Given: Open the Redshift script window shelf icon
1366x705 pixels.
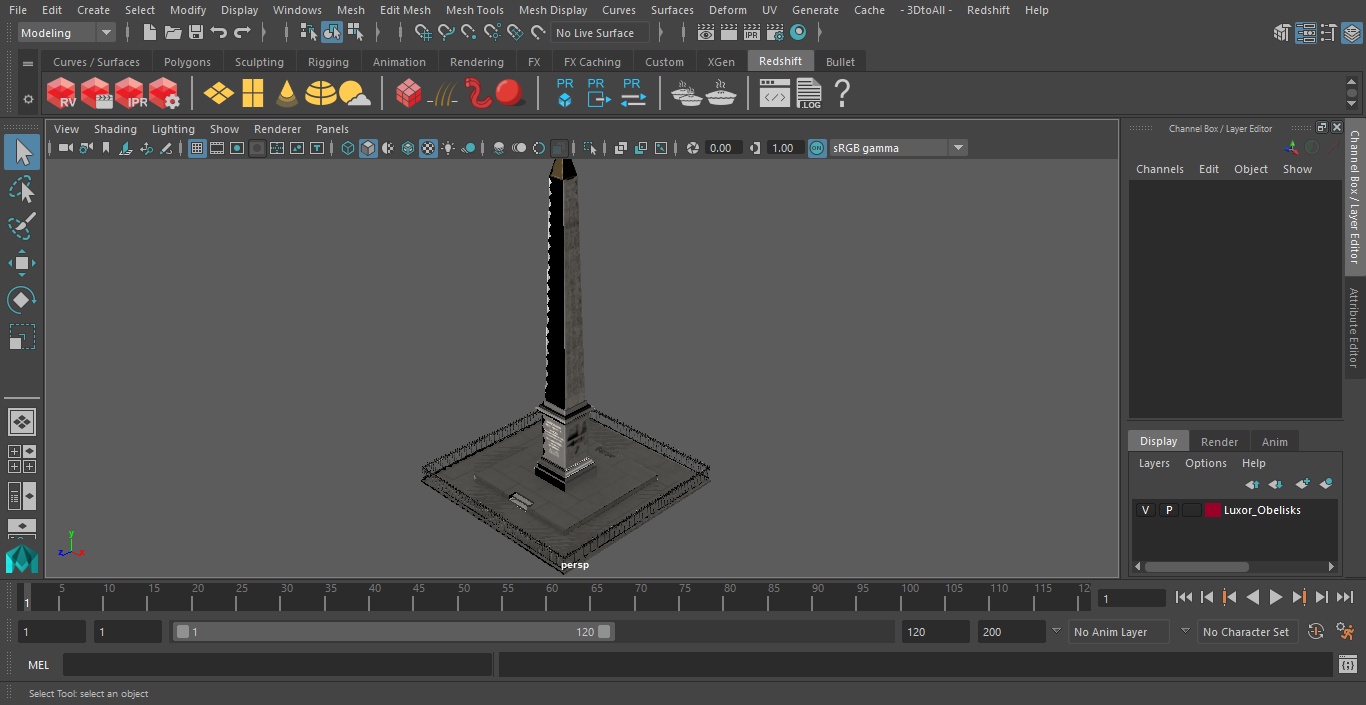Looking at the screenshot, I should pos(775,94).
